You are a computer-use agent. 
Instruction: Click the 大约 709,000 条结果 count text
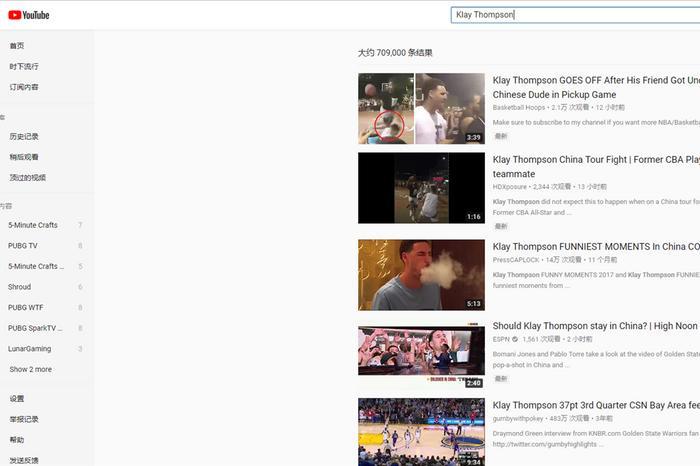click(x=395, y=53)
